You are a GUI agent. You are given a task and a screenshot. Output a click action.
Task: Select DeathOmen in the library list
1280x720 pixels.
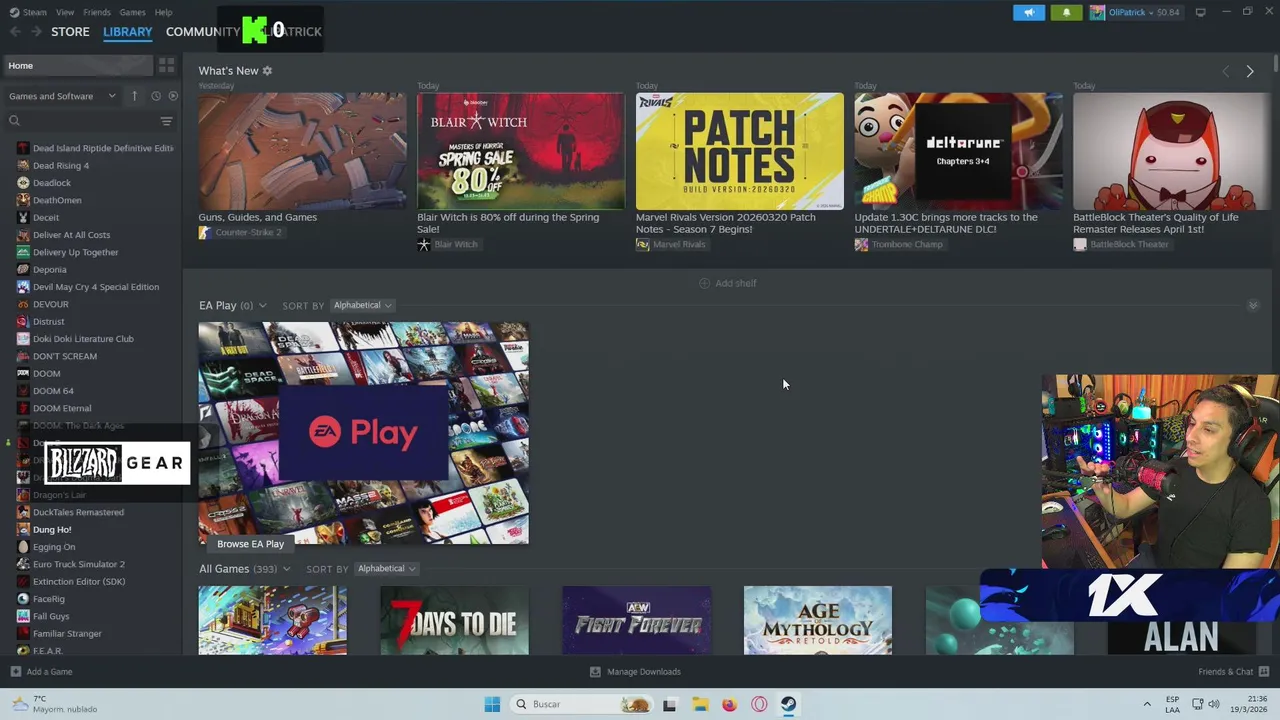(57, 200)
